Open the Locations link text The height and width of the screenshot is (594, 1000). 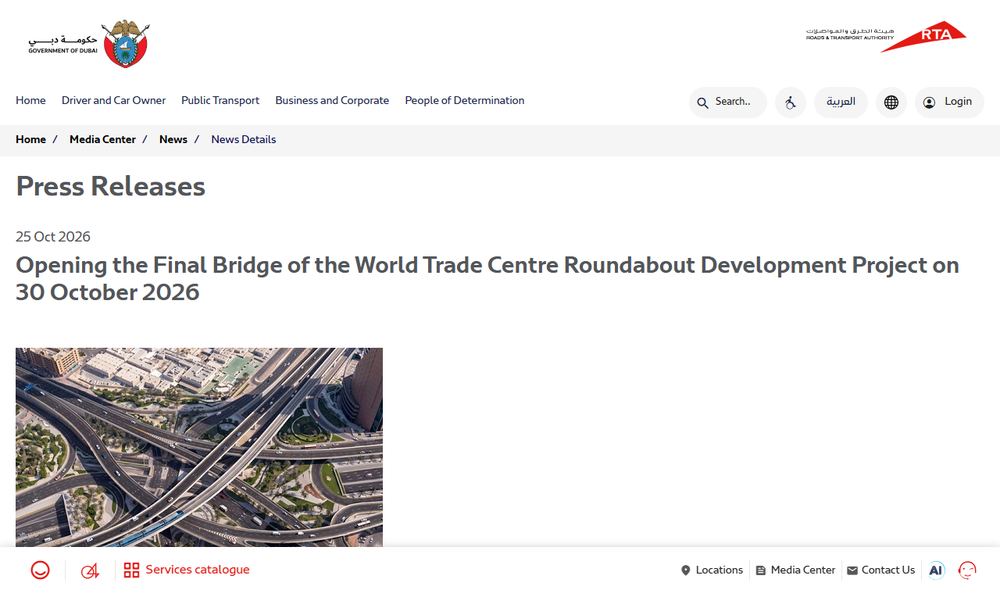719,570
